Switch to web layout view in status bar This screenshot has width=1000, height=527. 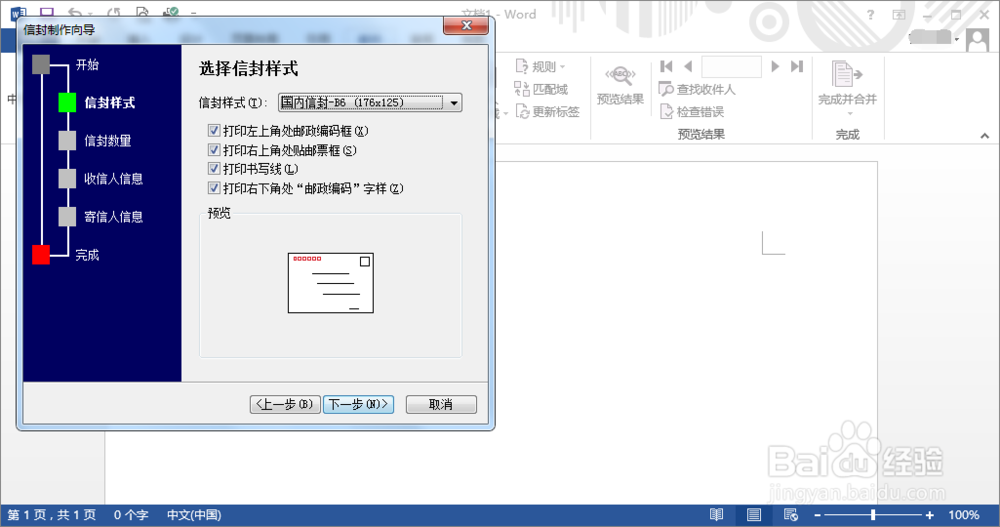[791, 514]
